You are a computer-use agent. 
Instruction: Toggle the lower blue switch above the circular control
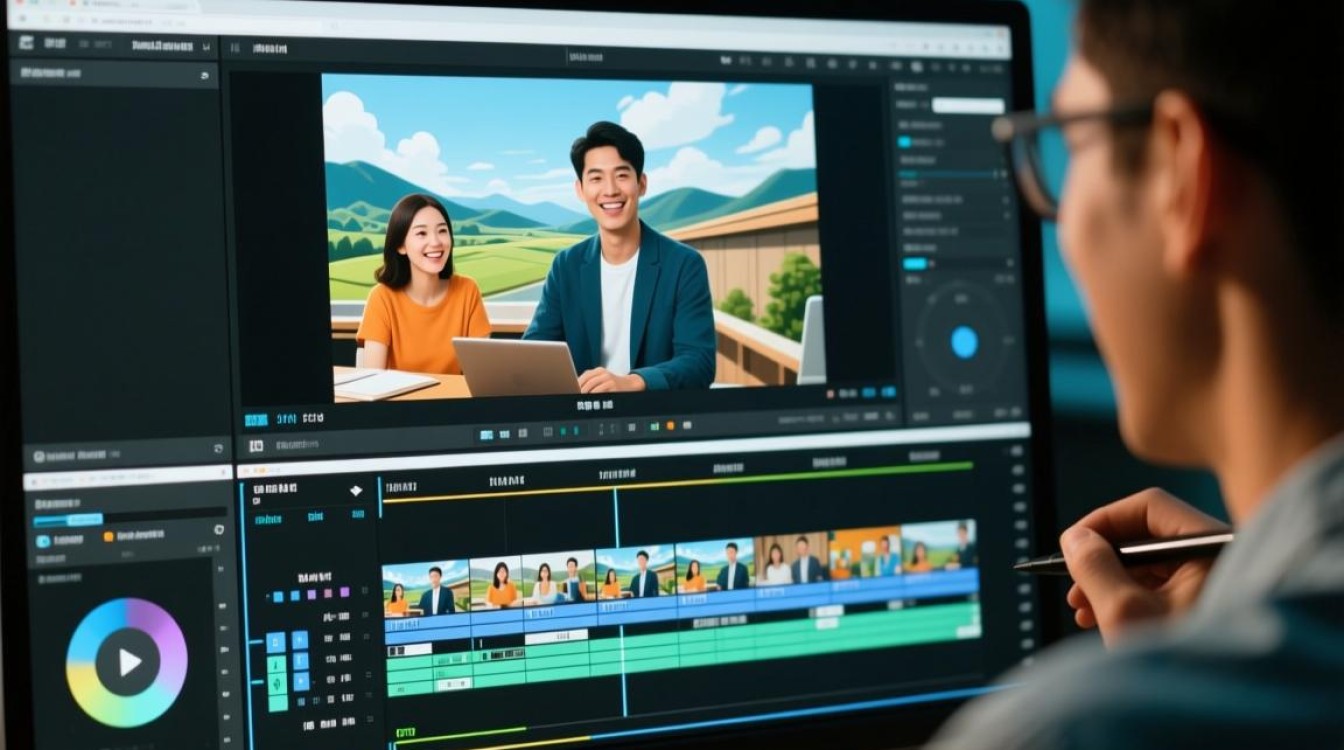tap(915, 264)
